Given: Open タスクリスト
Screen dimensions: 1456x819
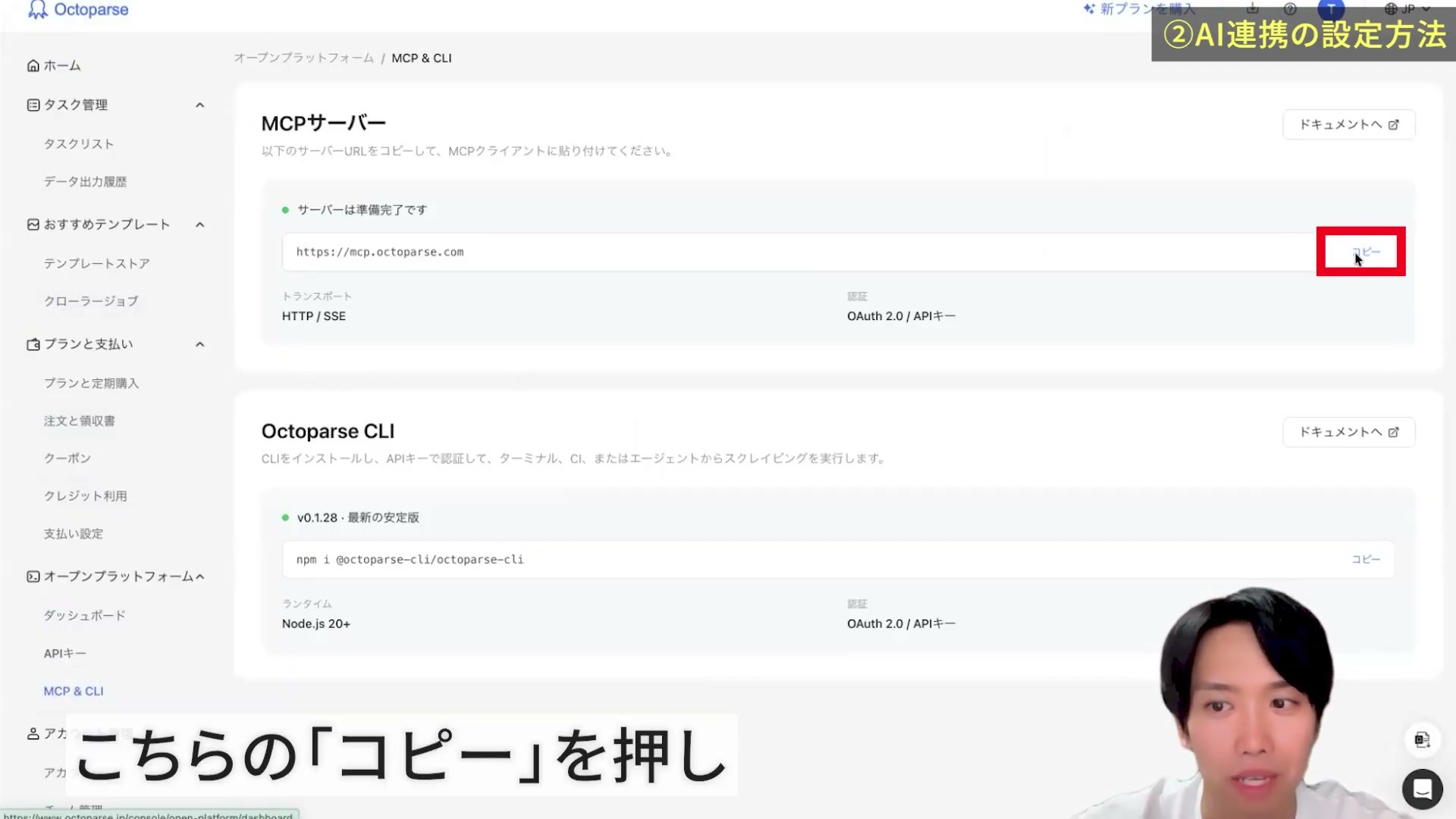Looking at the screenshot, I should pyautogui.click(x=79, y=144).
